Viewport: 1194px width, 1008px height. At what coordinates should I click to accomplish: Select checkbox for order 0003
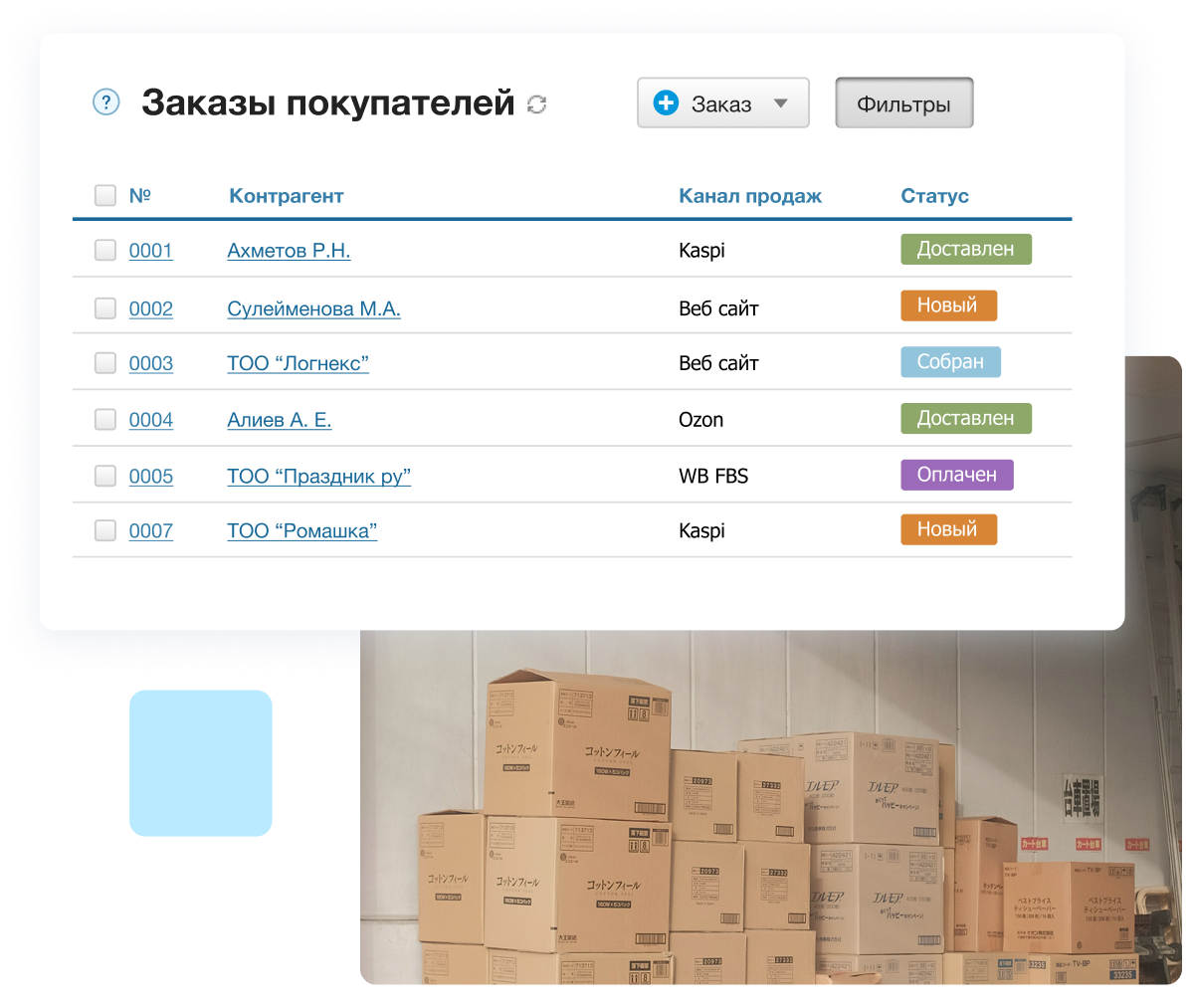pos(105,363)
